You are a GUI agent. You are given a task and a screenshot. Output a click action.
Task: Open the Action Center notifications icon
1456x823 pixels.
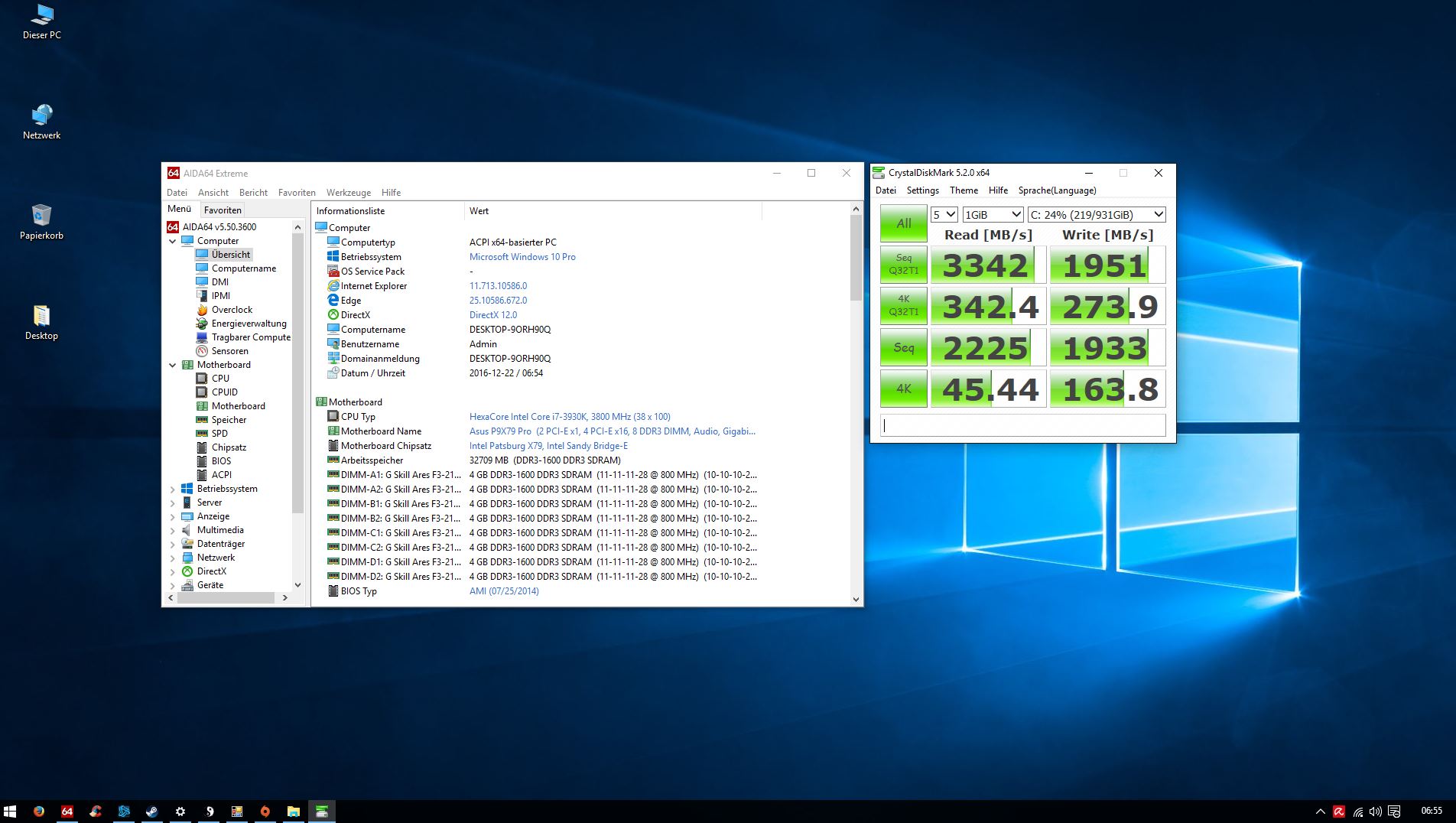pos(1394,812)
